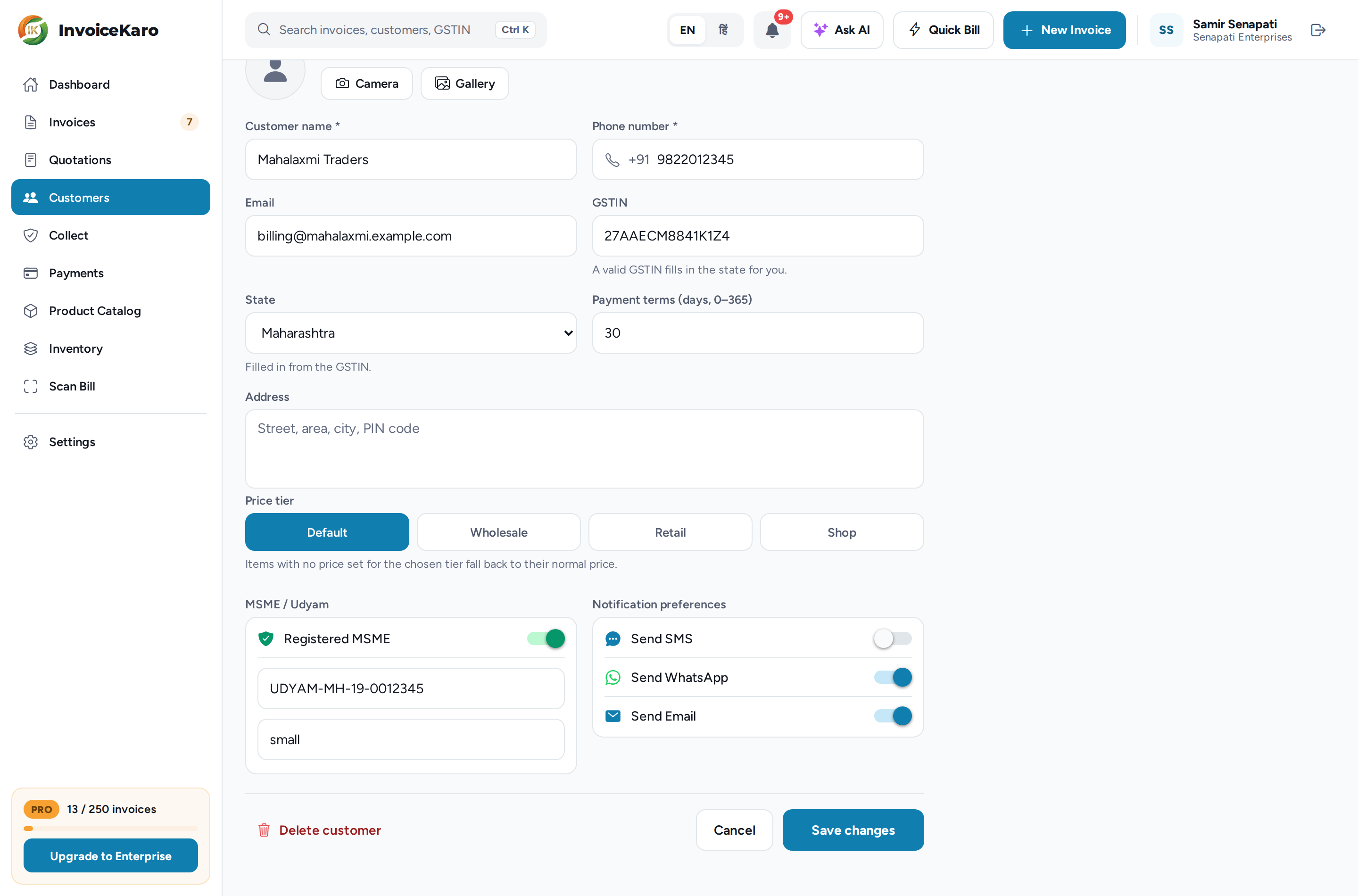The image size is (1358, 896).
Task: Open Scan Bill
Action: pos(111,386)
